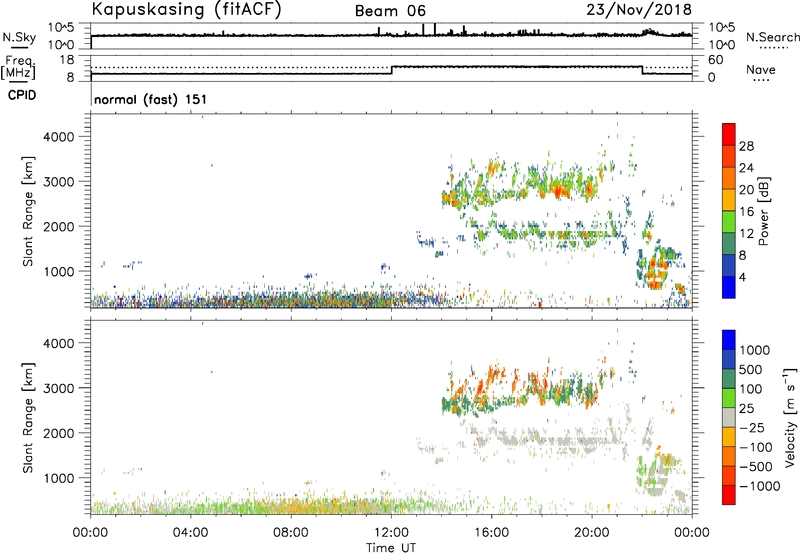Click the dotted line sample under Nave

pos(761,80)
